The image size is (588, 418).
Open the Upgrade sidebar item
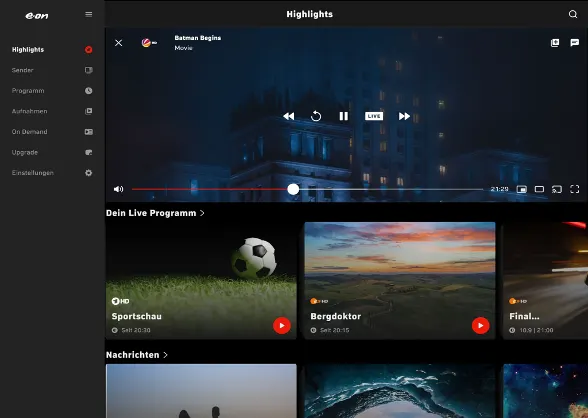click(52, 152)
